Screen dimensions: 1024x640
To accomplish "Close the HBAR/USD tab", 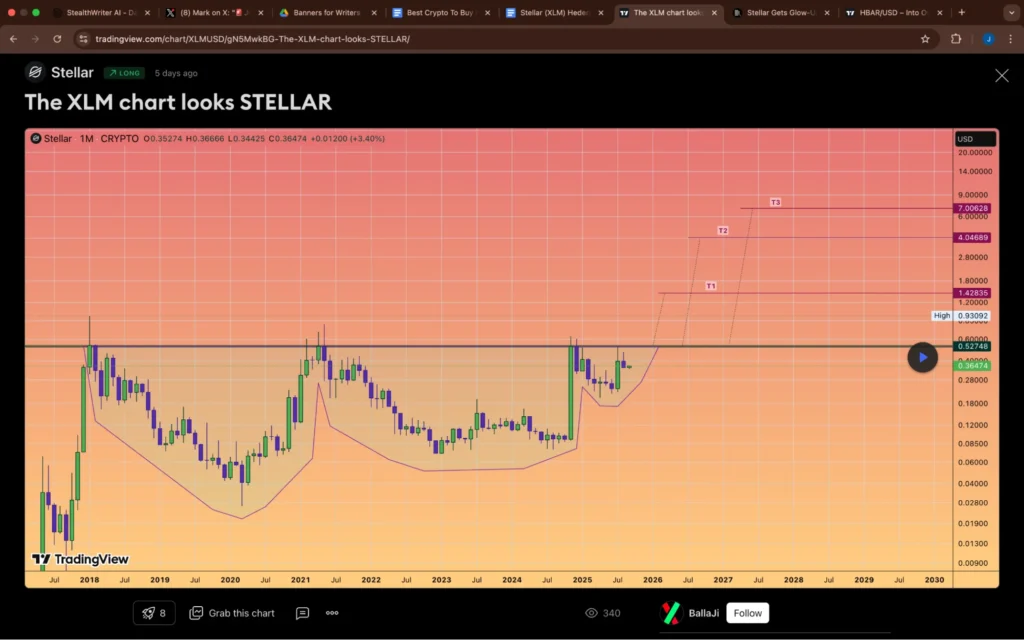I will point(940,12).
